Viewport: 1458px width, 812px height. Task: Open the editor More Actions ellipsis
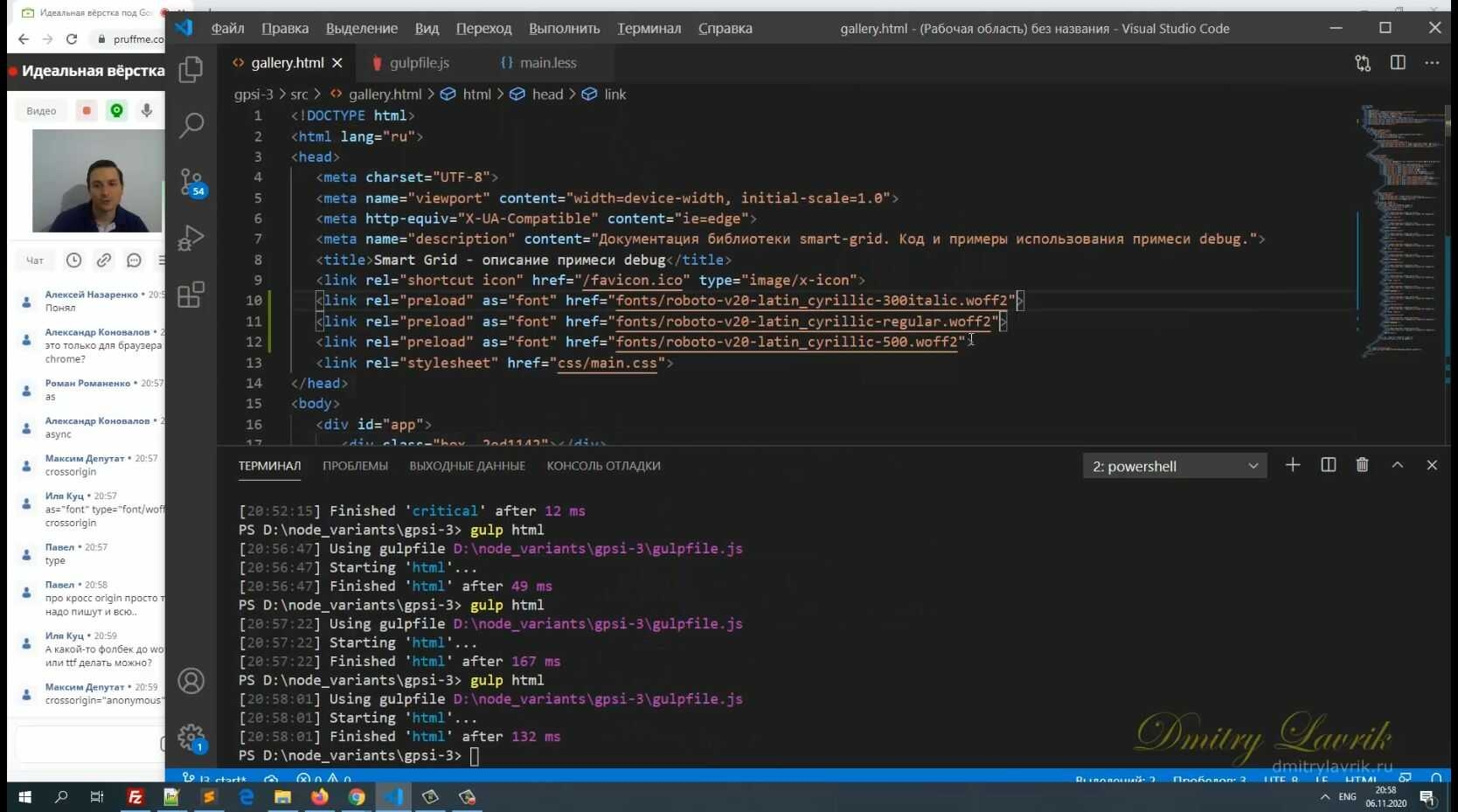click(1432, 63)
